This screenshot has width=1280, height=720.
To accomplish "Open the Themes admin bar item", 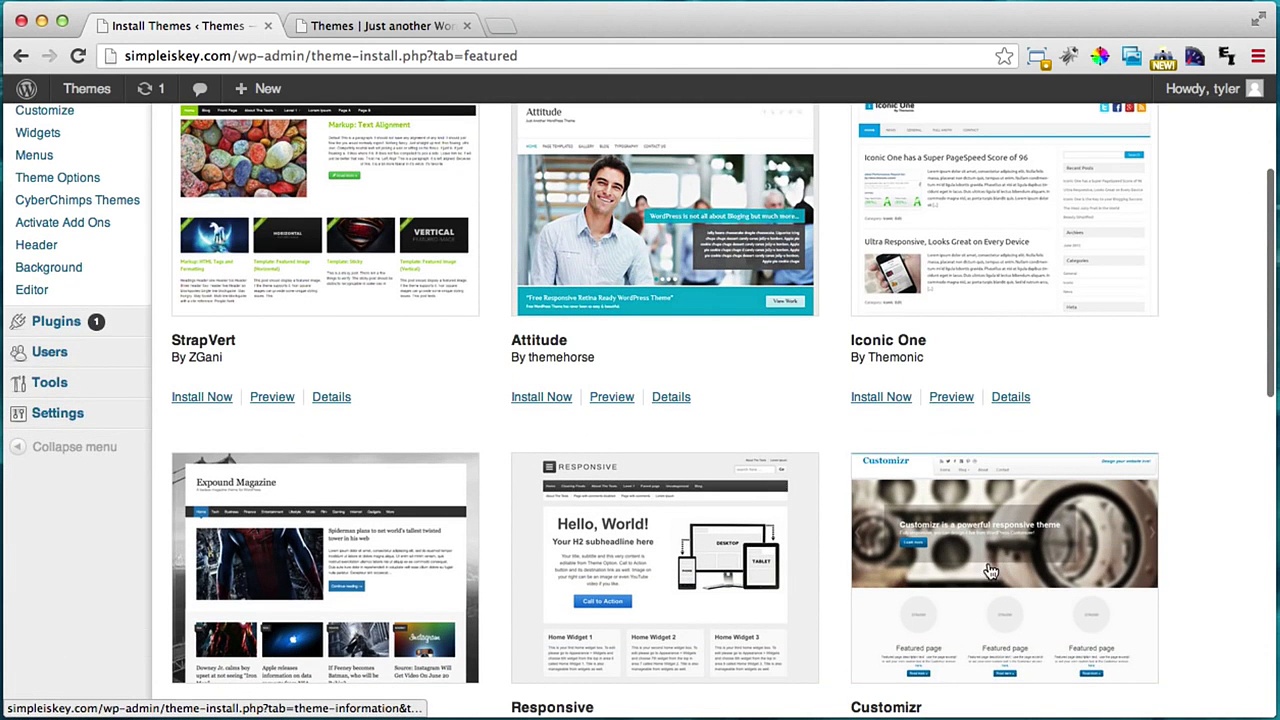I will (87, 89).
